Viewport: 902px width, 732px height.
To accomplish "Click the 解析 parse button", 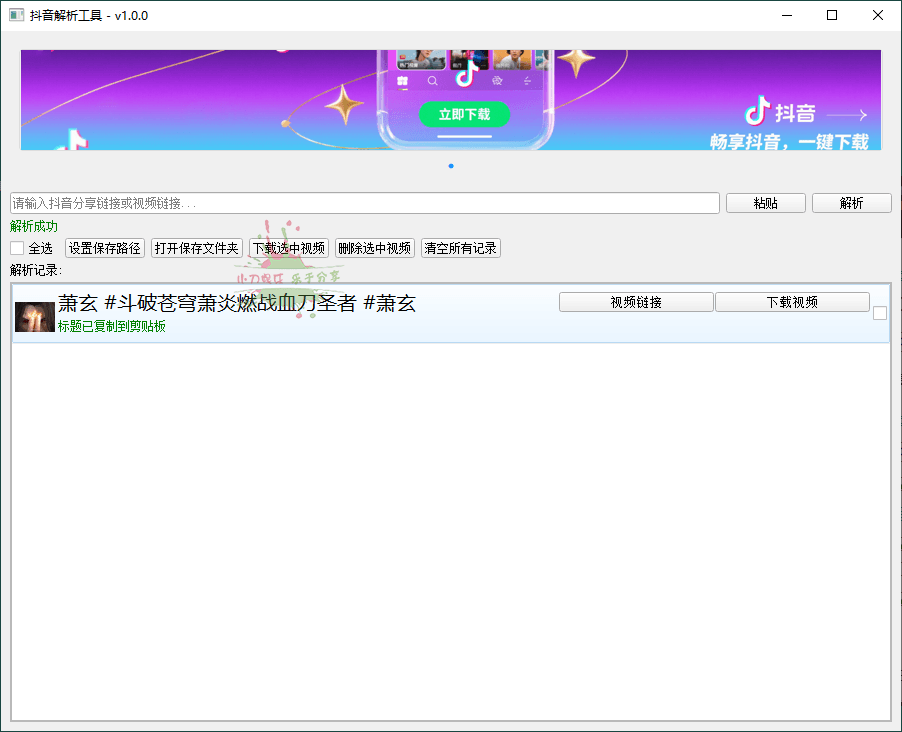I will (851, 203).
